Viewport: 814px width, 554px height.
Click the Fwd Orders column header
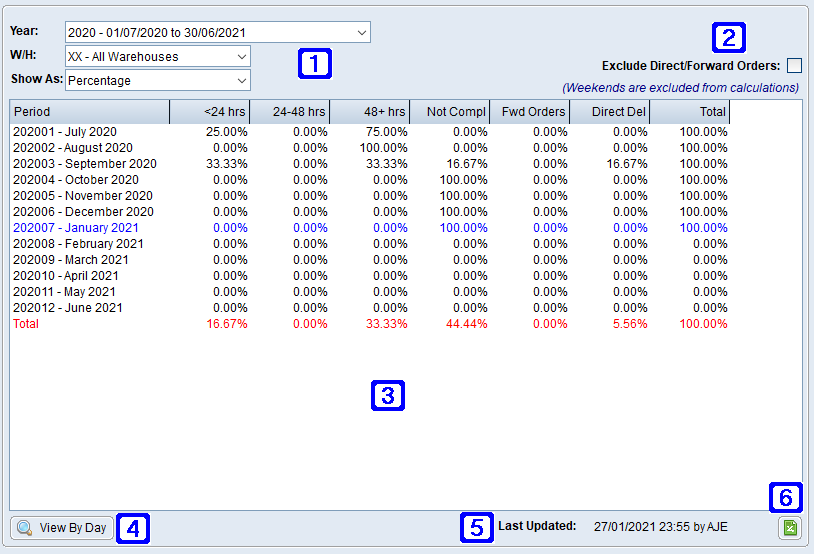coord(529,112)
